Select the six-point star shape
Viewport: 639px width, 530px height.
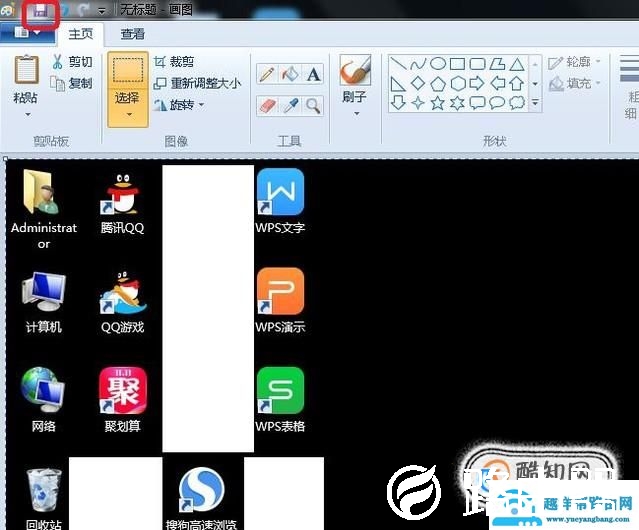tap(457, 103)
